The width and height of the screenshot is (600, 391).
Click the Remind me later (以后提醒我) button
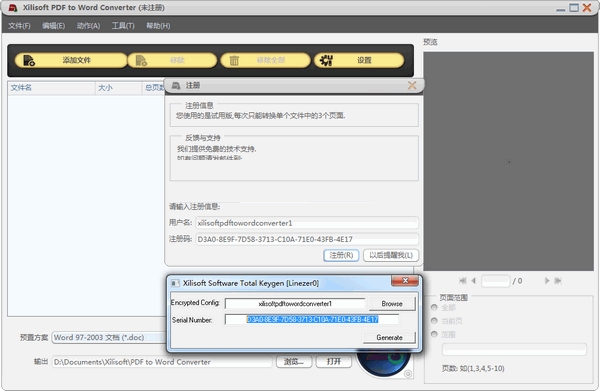pos(391,255)
